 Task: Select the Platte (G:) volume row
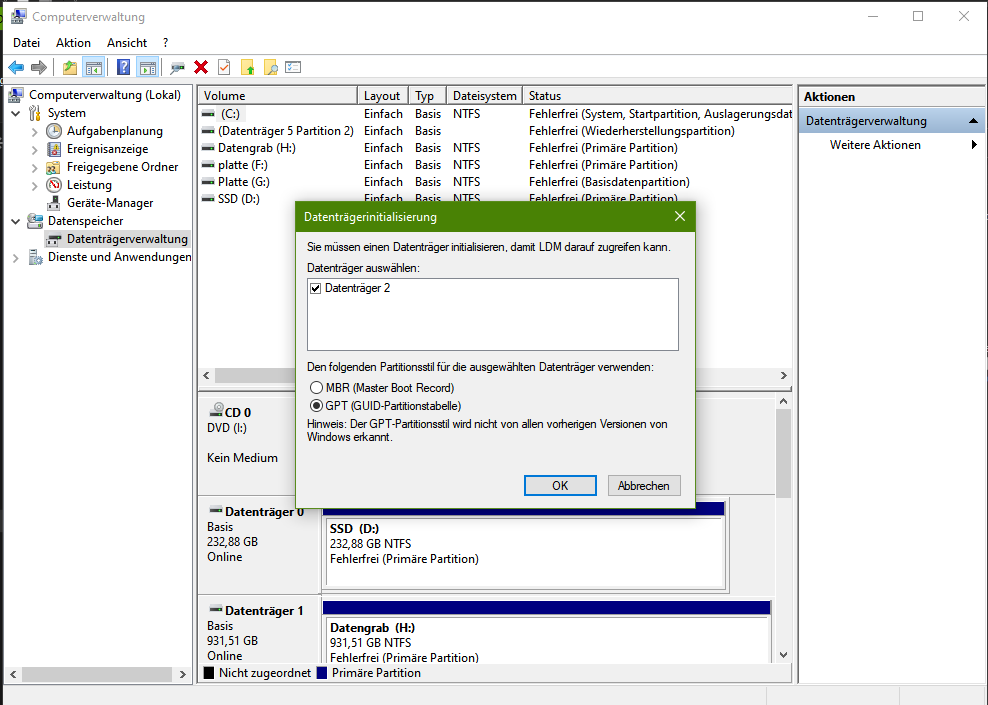click(x=495, y=182)
